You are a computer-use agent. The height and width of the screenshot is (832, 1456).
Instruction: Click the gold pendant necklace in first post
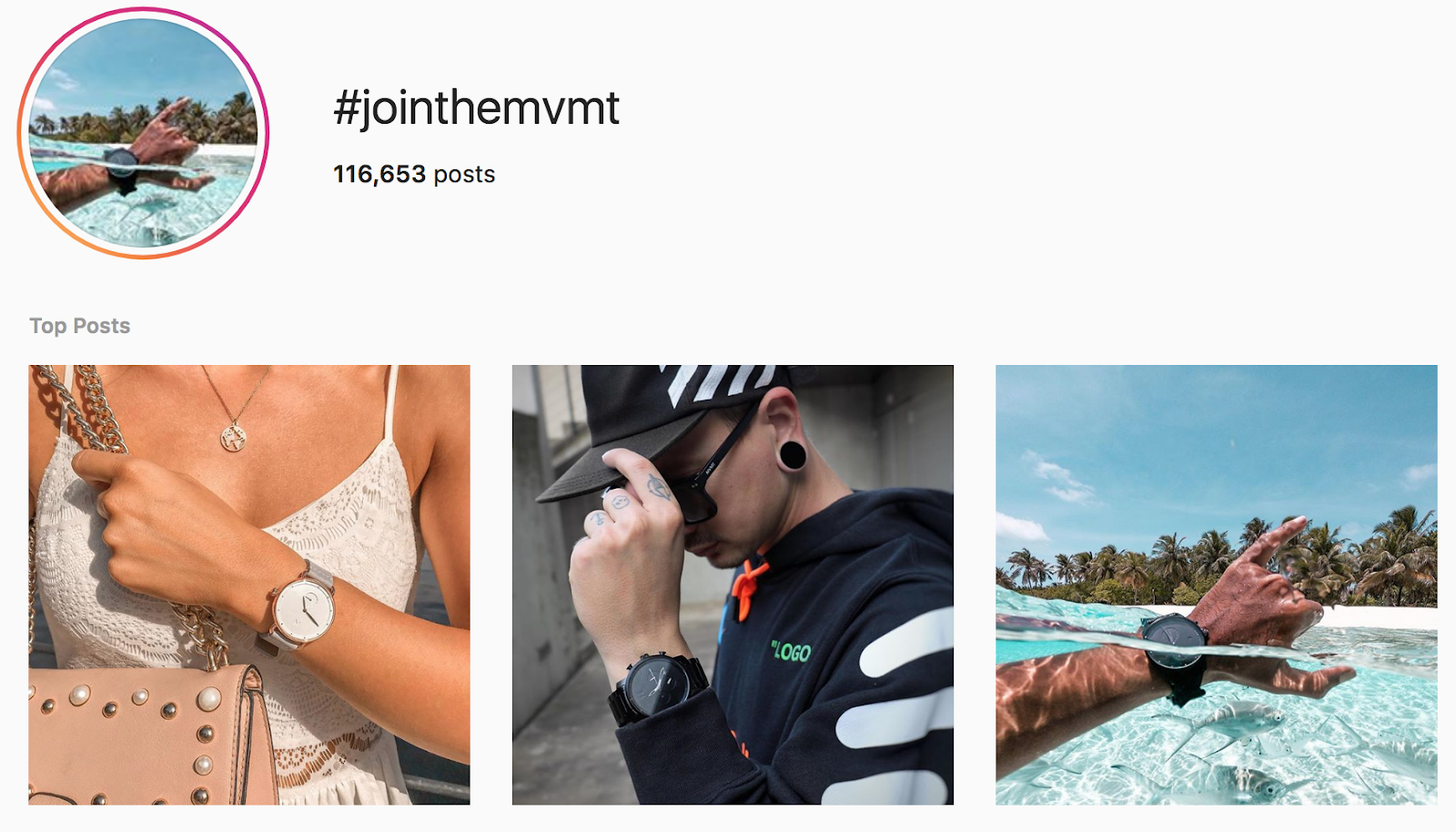[235, 436]
